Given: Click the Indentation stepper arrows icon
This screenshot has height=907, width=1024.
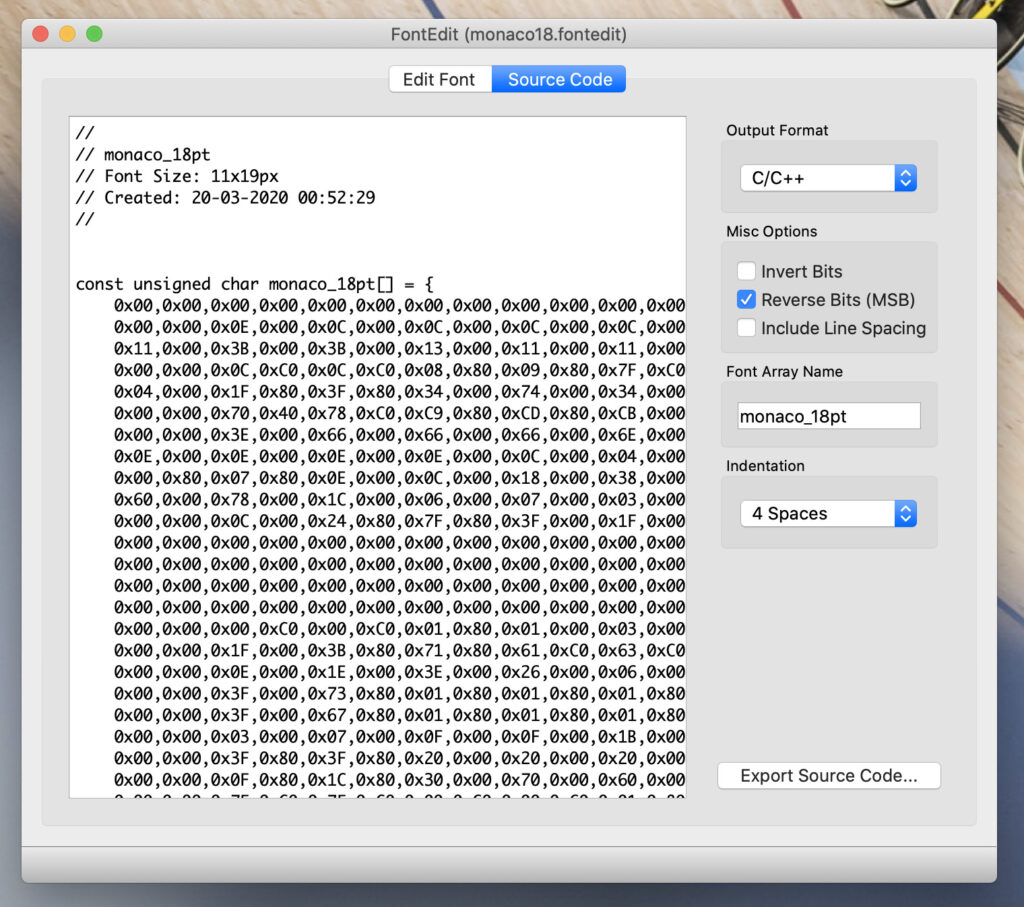Looking at the screenshot, I should [x=905, y=513].
